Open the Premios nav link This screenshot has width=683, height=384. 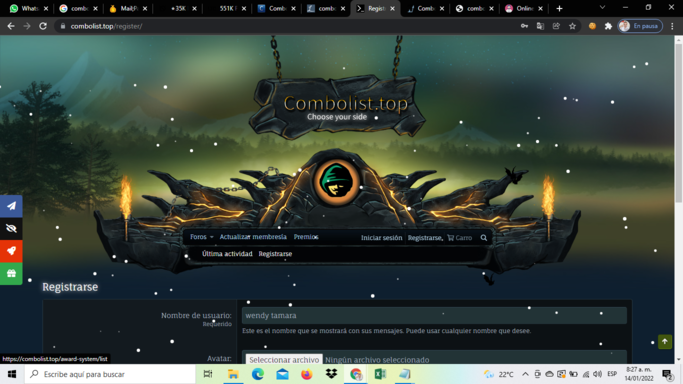click(306, 237)
